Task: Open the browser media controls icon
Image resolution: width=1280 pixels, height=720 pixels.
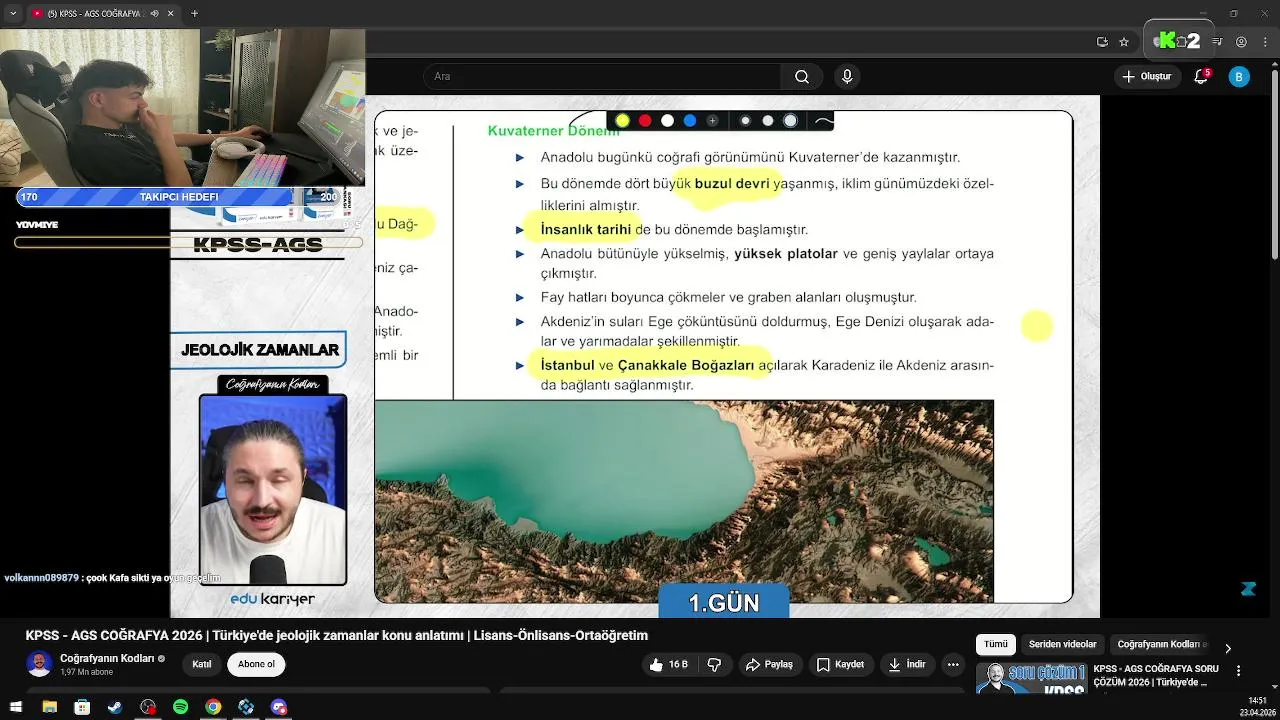Action: [1217, 42]
